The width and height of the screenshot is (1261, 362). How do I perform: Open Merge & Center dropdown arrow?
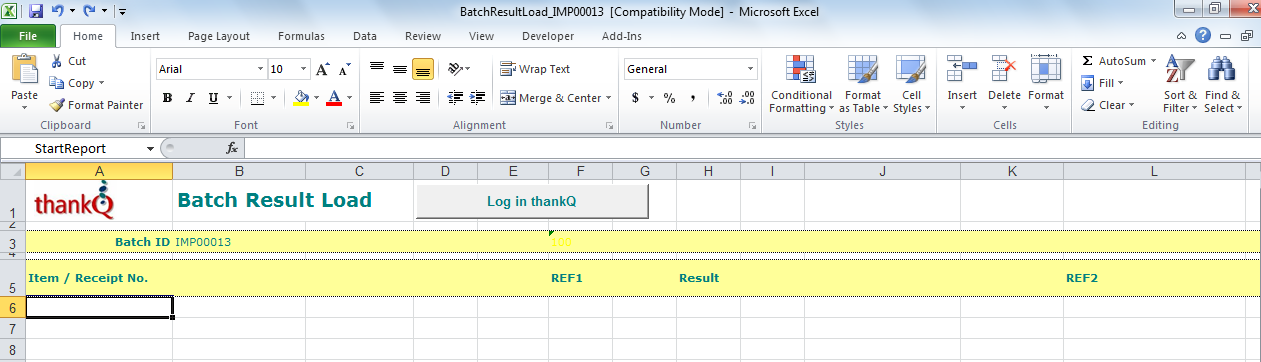[x=608, y=98]
